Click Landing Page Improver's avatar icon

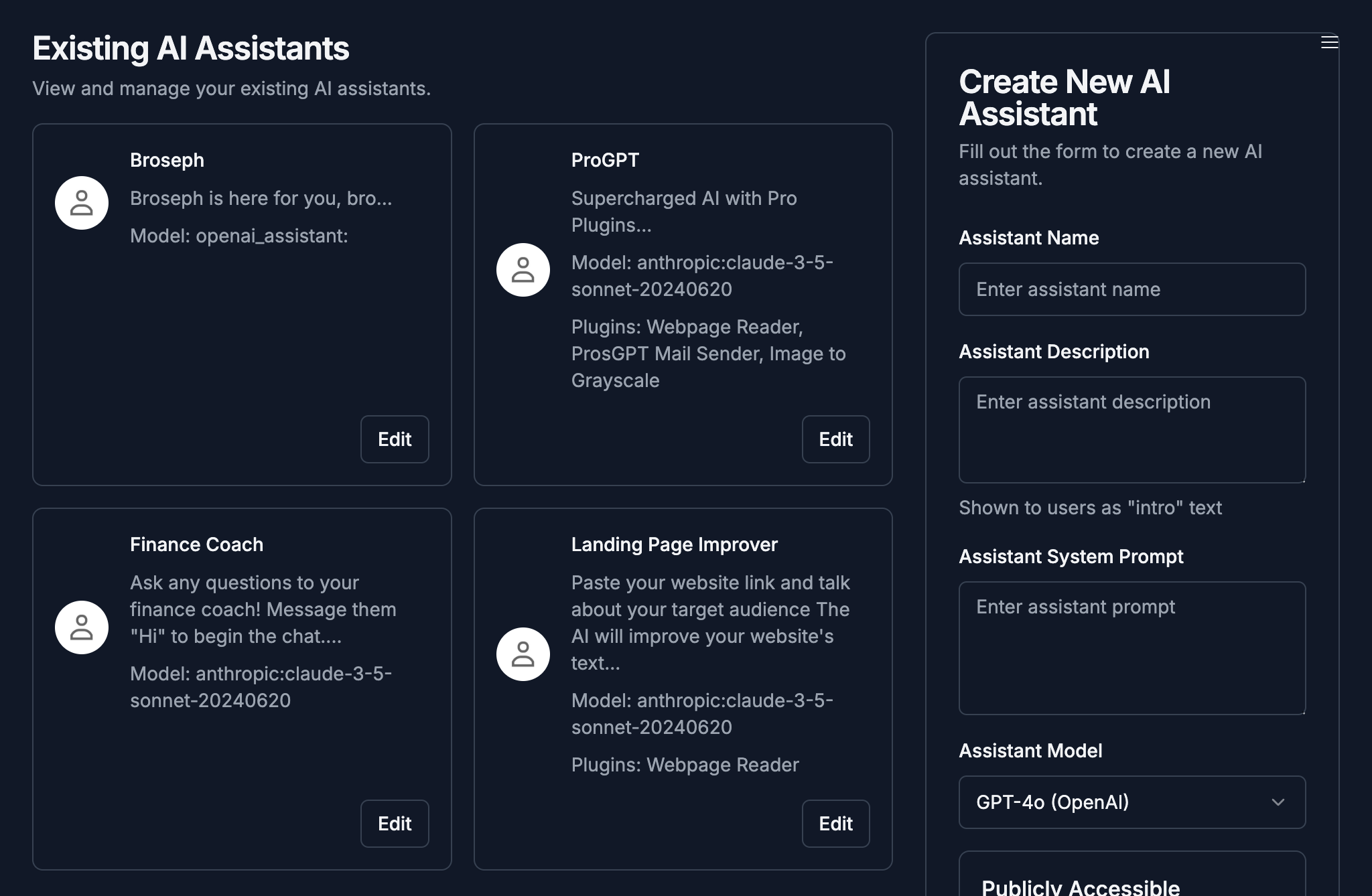(x=523, y=654)
